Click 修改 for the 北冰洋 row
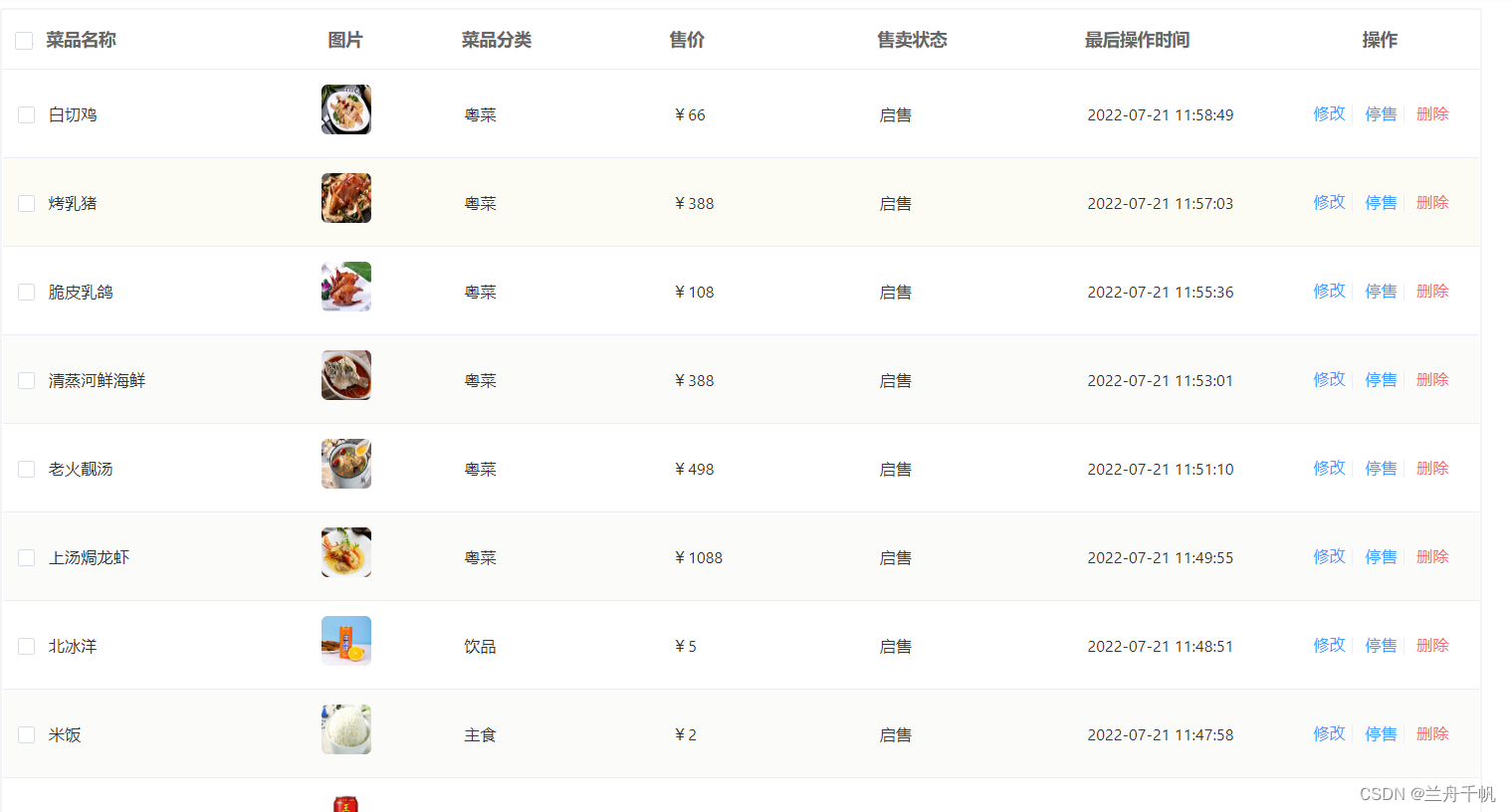 [1329, 645]
